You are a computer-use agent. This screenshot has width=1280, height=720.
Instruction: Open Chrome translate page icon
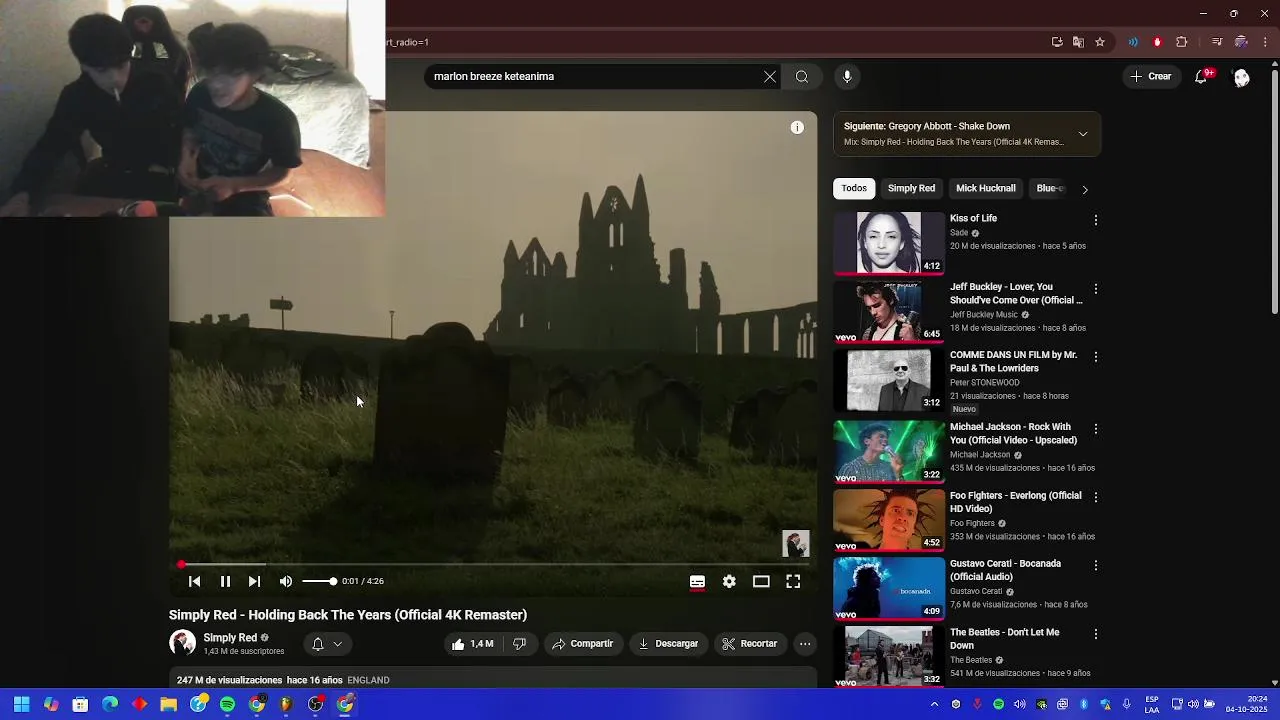[1078, 42]
